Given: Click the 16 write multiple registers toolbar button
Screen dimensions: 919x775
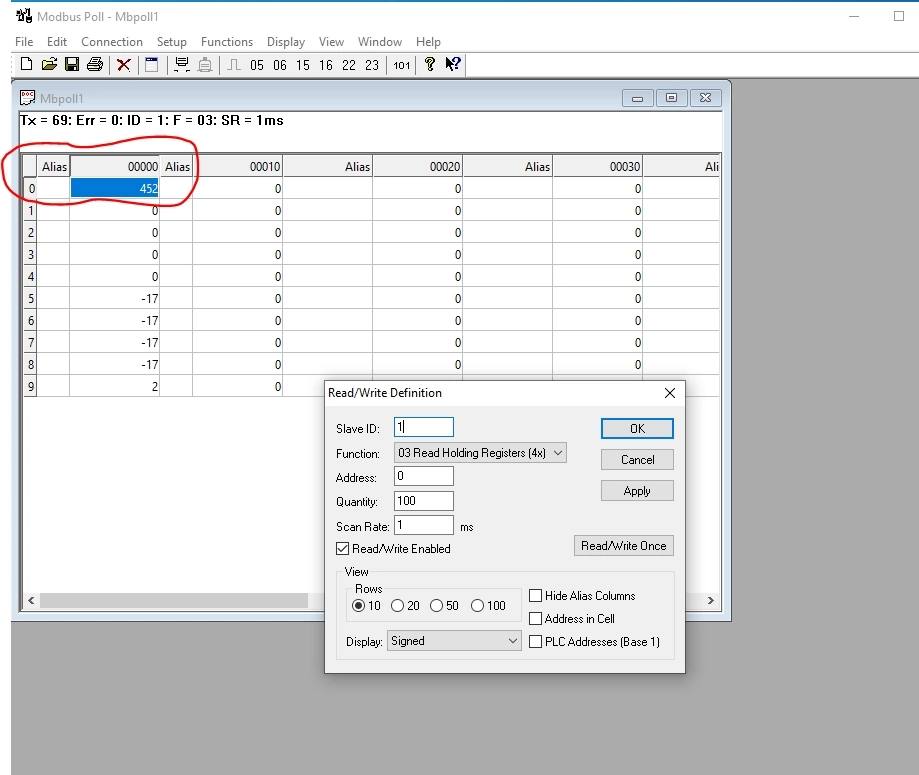Looking at the screenshot, I should 326,65.
